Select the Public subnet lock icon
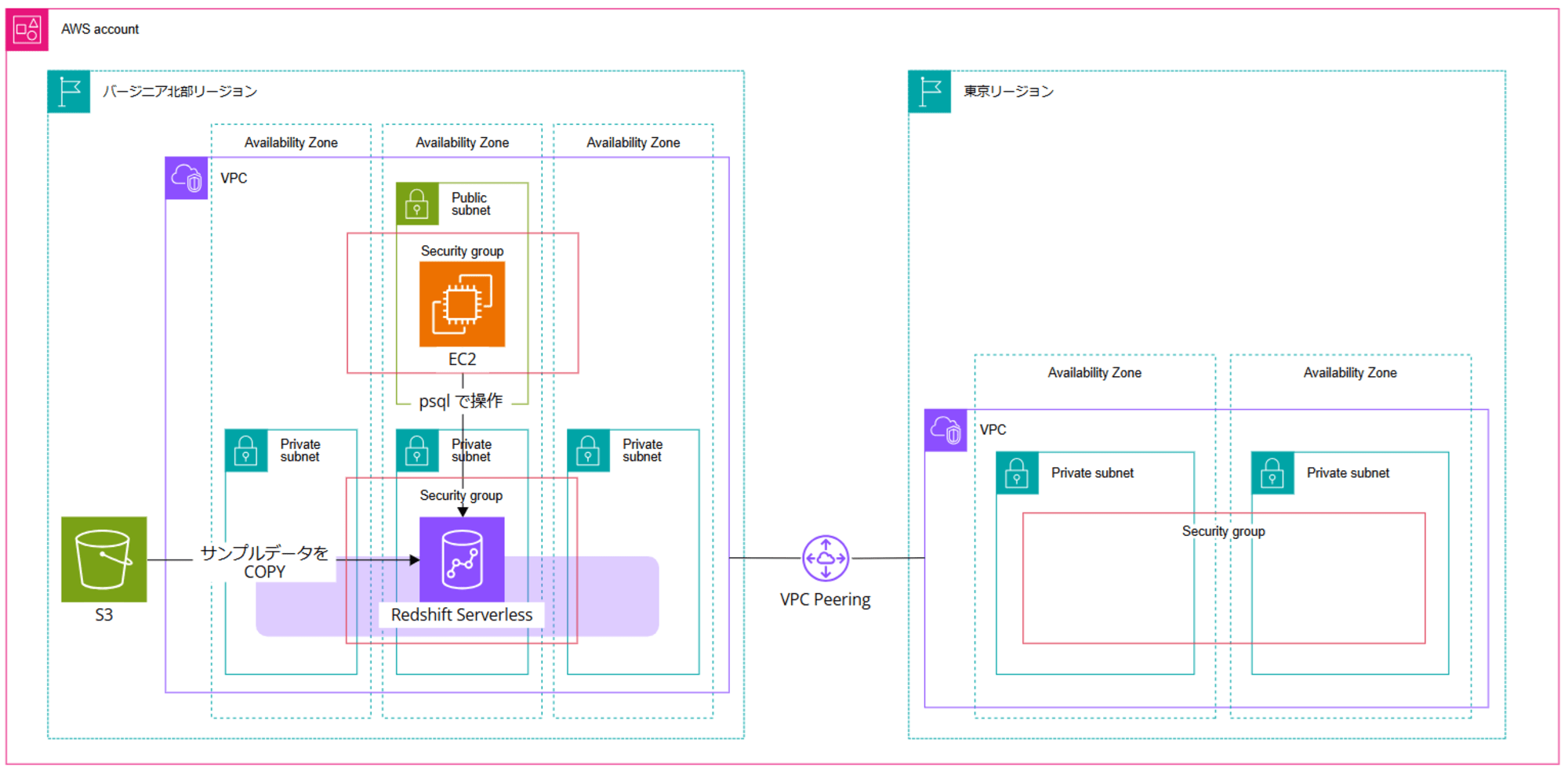 click(417, 204)
